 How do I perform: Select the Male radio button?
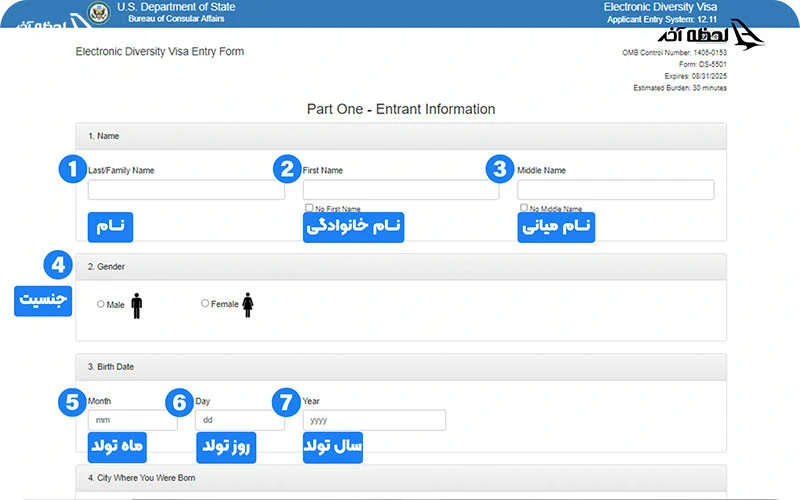point(101,304)
